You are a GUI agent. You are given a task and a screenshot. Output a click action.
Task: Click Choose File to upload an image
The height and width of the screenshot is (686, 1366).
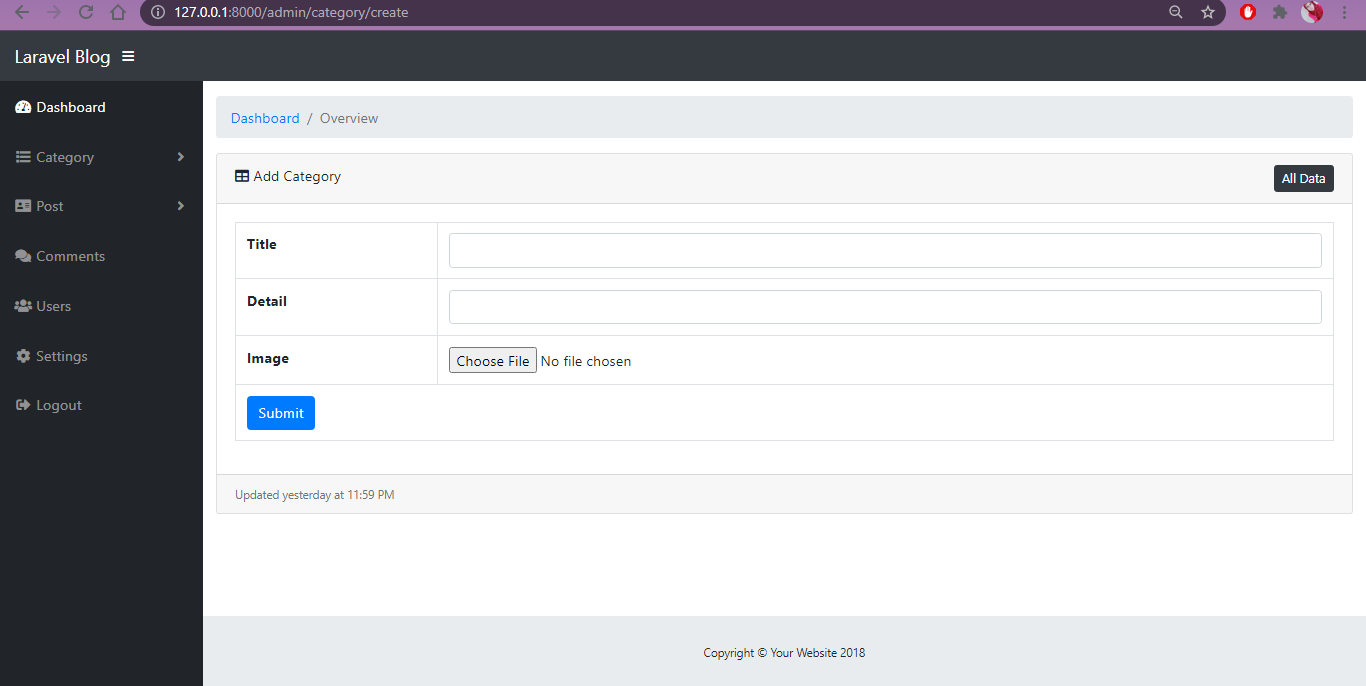[492, 360]
